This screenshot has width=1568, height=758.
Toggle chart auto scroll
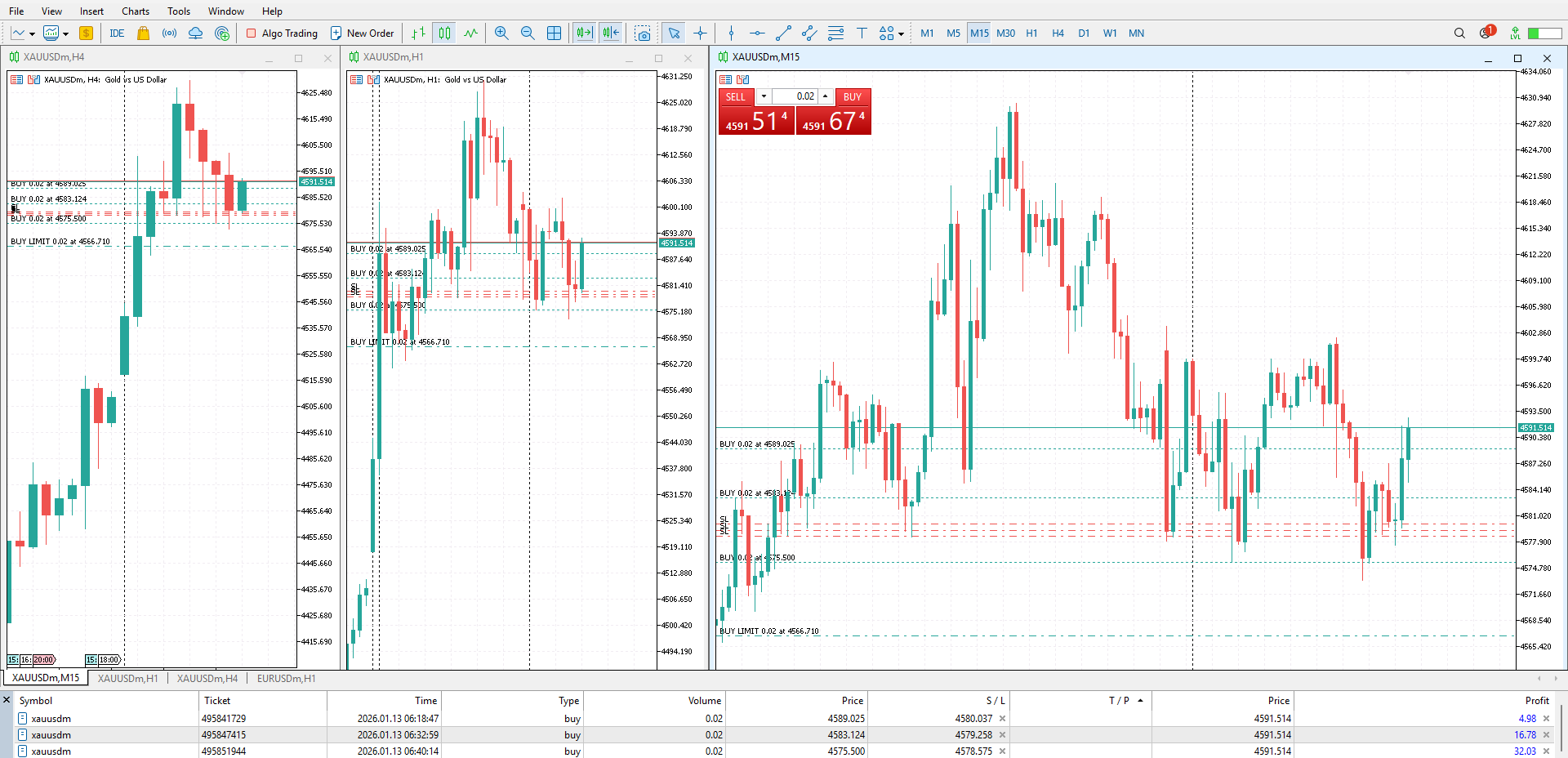point(584,33)
